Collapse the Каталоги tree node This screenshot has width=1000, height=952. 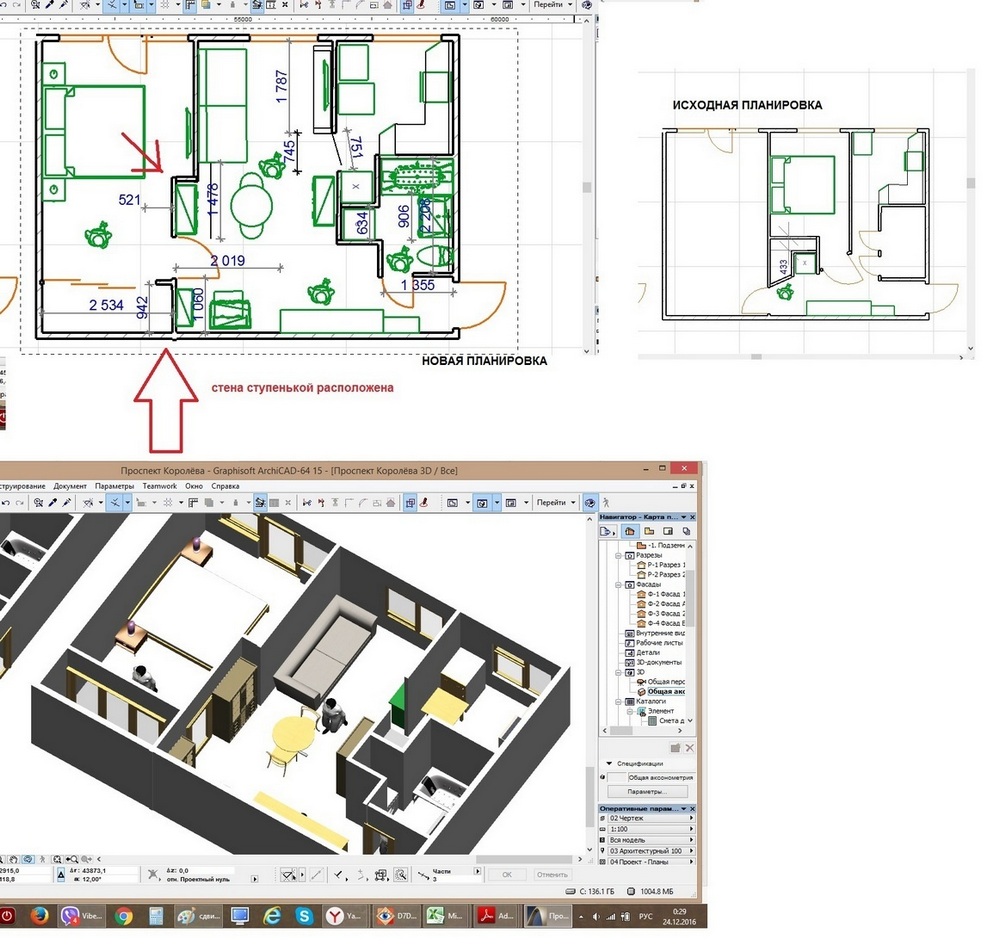[x=618, y=701]
